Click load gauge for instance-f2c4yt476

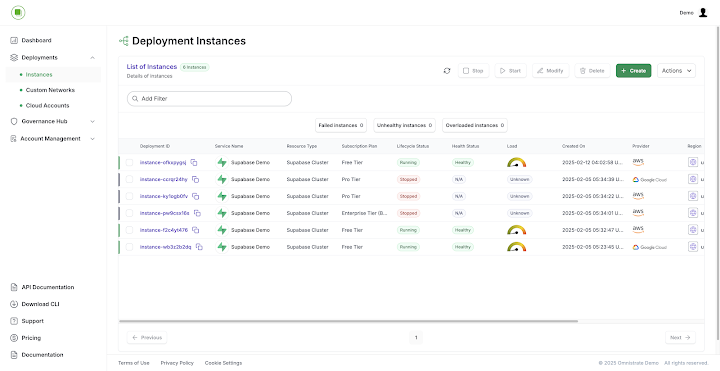(517, 230)
